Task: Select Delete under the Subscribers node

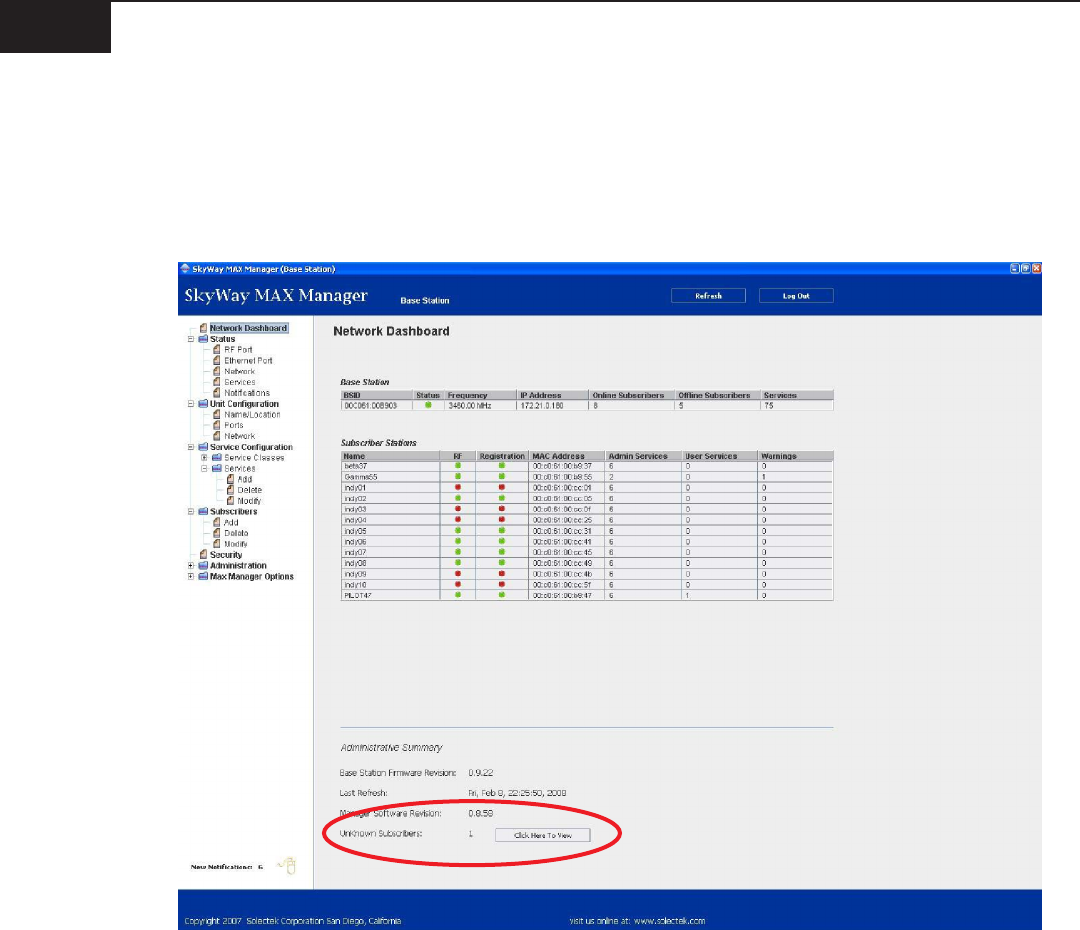Action: coord(236,533)
